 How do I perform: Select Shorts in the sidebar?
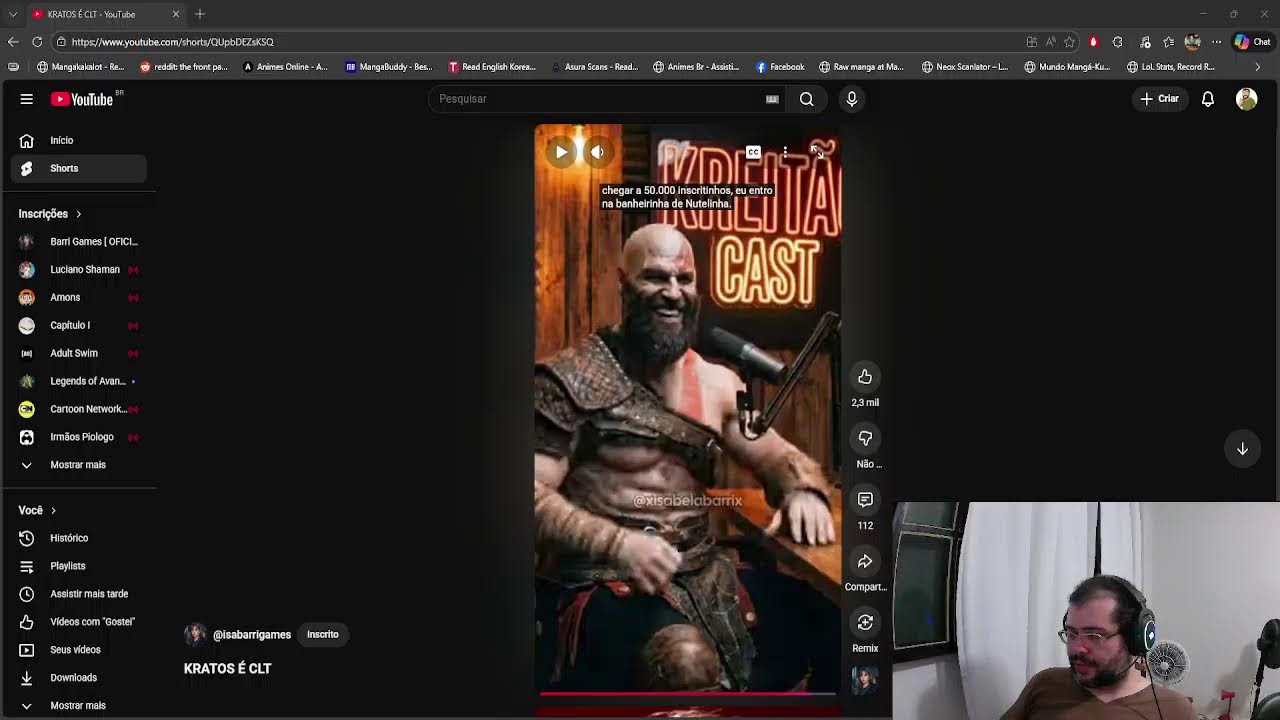(x=78, y=168)
